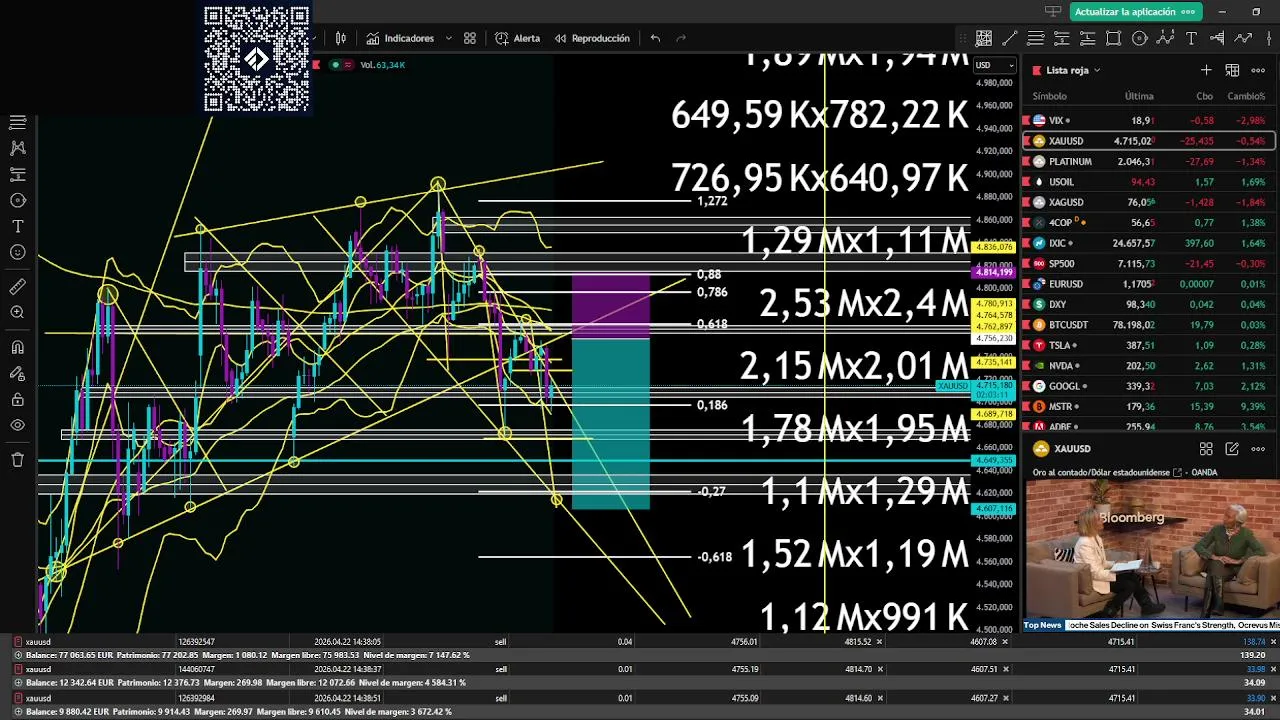Select TSLA in the watchlist
Screen dimensions: 1280x720
[x=1148, y=345]
